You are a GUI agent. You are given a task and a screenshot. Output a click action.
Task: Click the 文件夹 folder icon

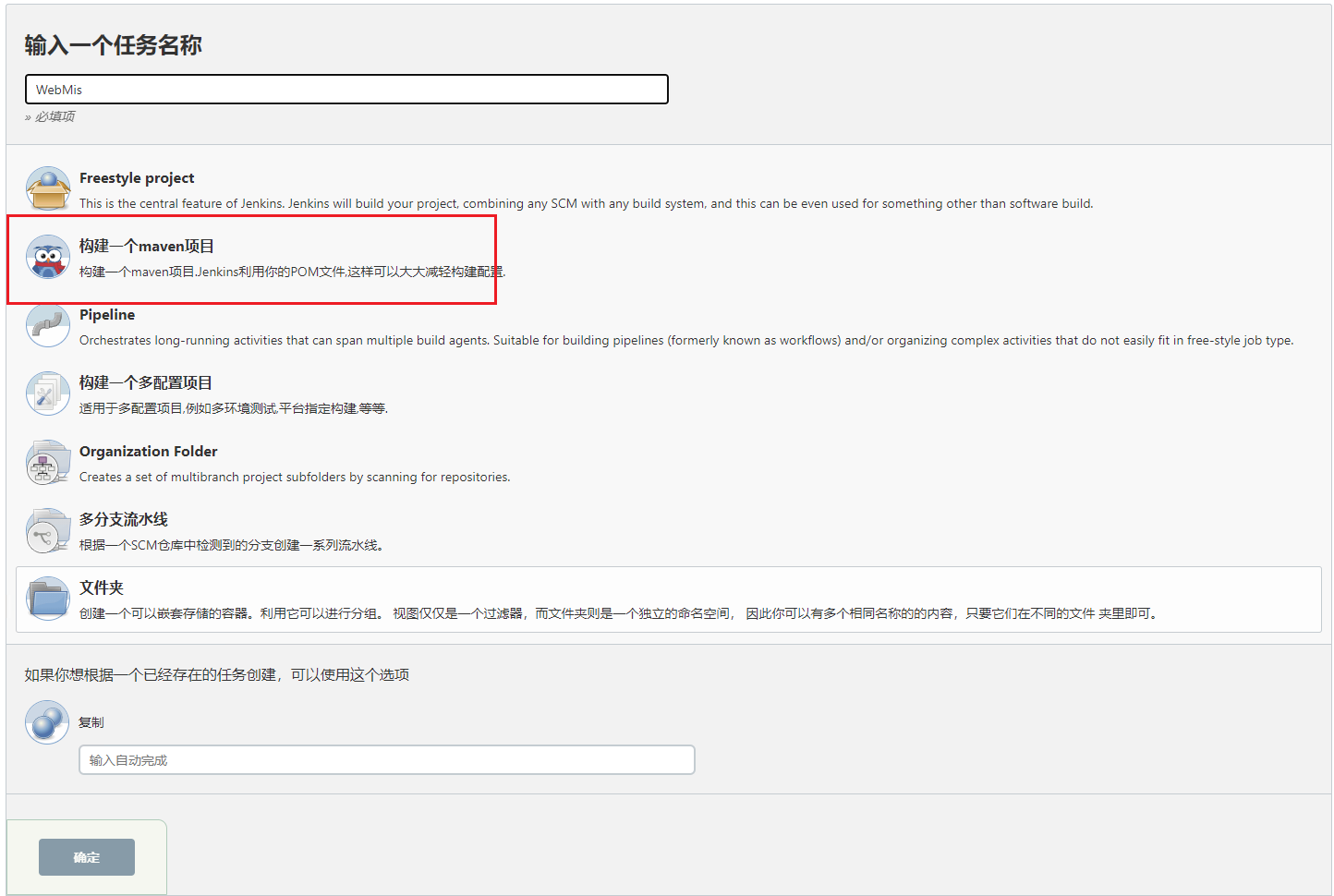pyautogui.click(x=48, y=599)
